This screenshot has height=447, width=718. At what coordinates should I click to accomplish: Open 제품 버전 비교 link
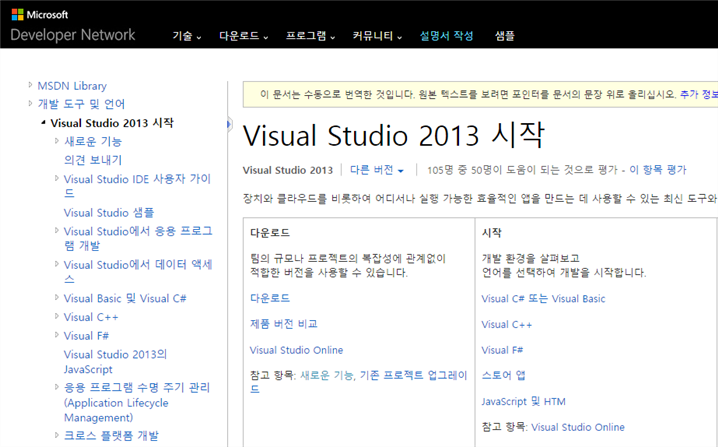point(283,324)
